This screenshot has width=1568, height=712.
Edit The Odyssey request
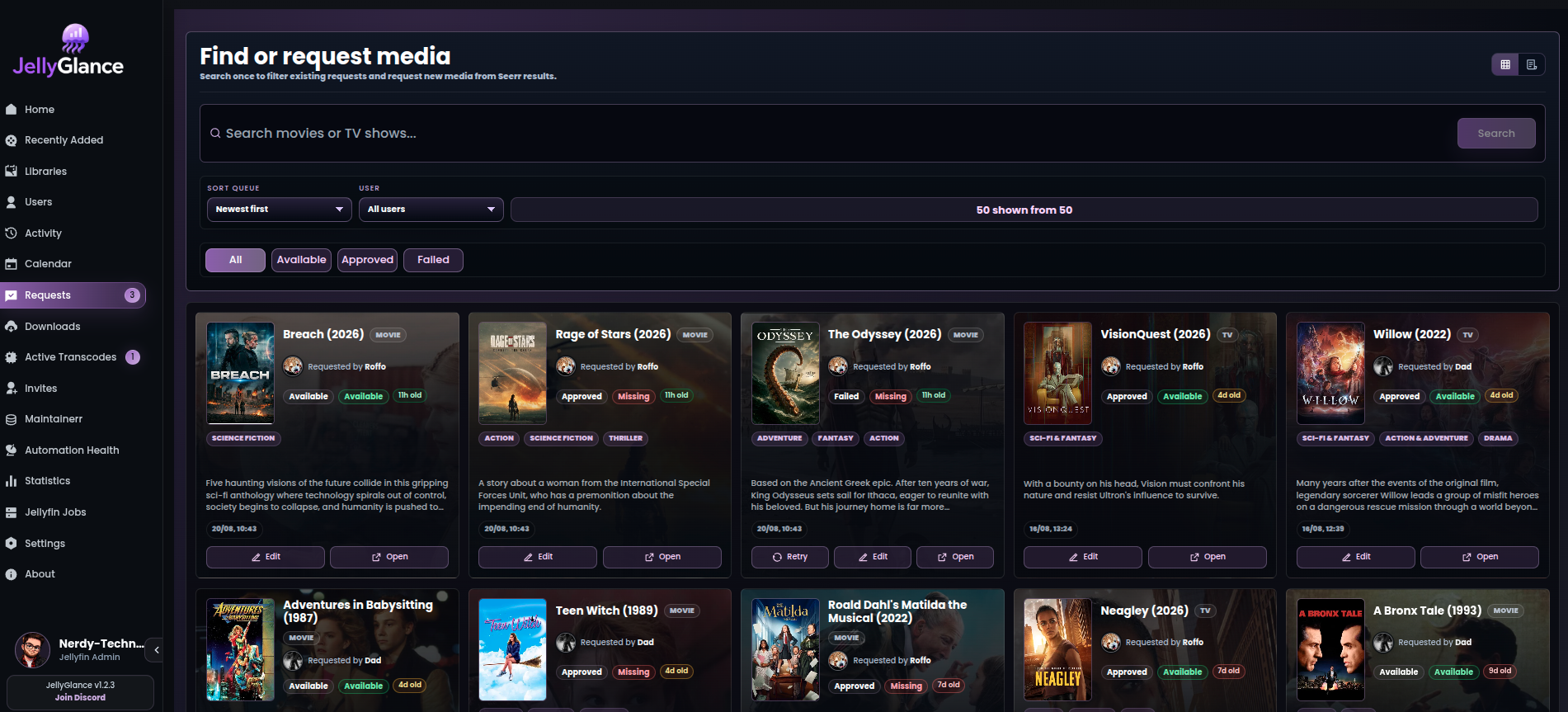tap(873, 557)
